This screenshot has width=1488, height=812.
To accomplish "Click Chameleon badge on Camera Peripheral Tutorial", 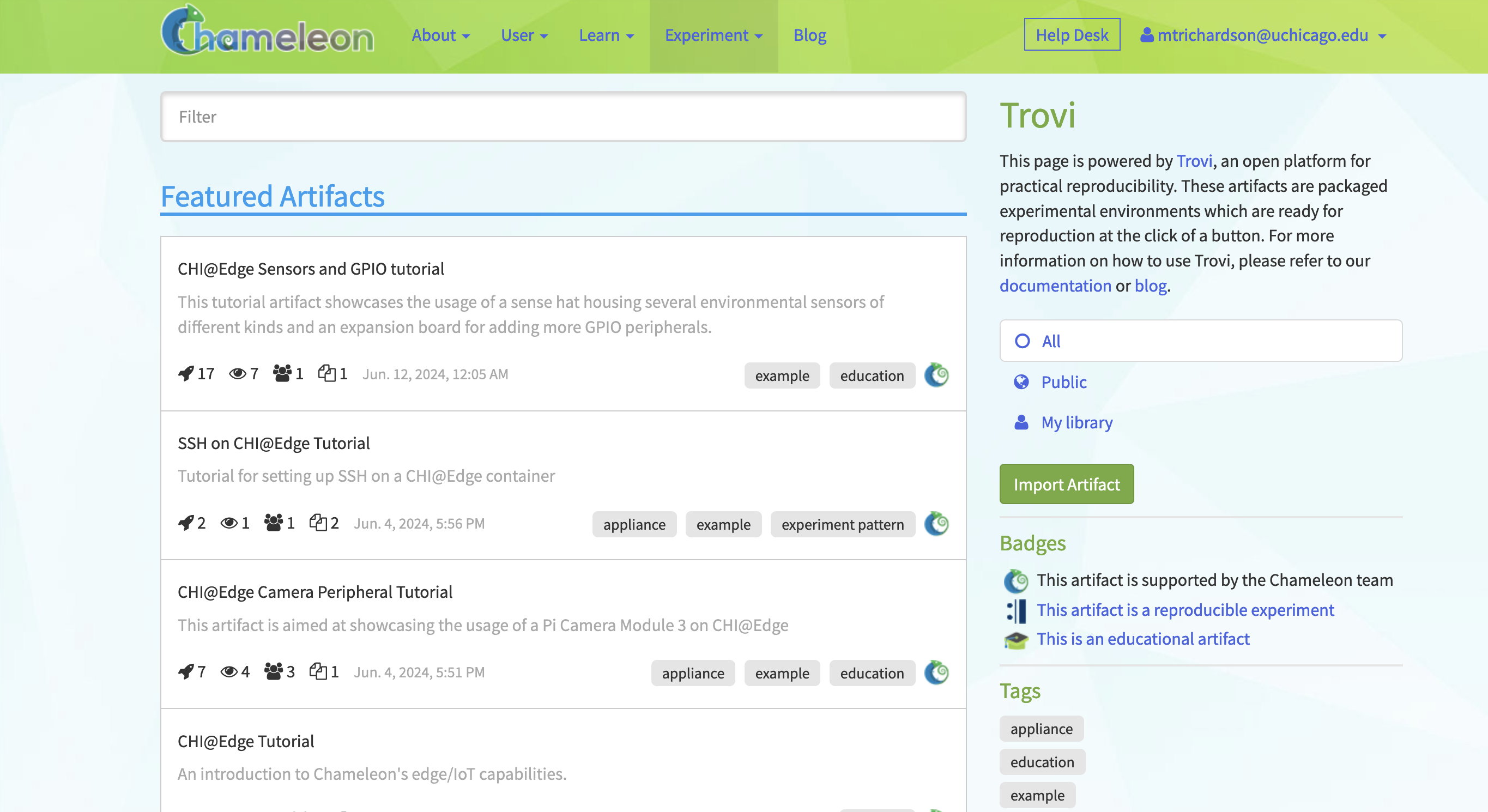I will 936,672.
